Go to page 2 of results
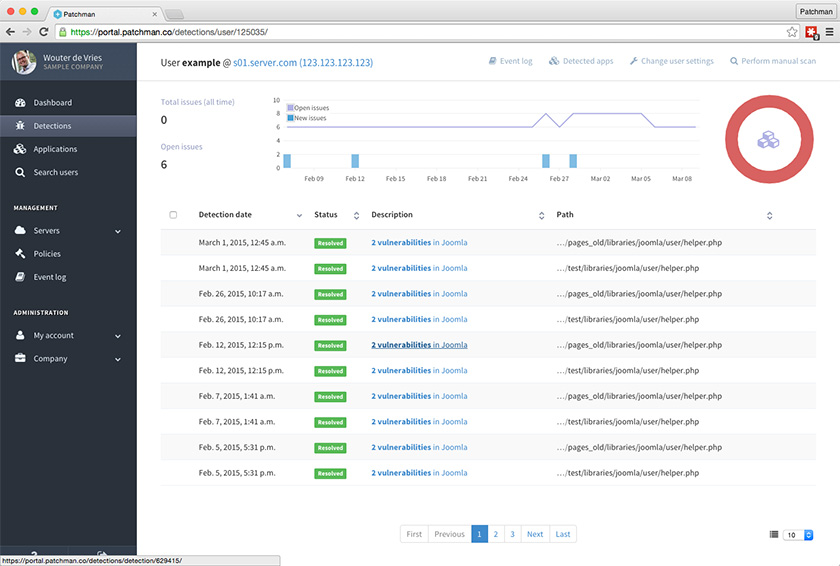The image size is (840, 566). (x=495, y=534)
